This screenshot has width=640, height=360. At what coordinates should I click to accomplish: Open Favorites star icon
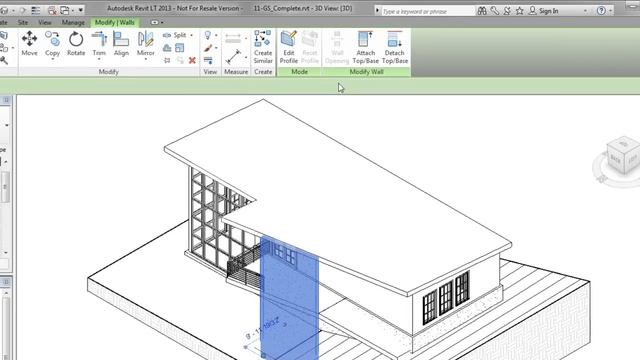pyautogui.click(x=520, y=11)
